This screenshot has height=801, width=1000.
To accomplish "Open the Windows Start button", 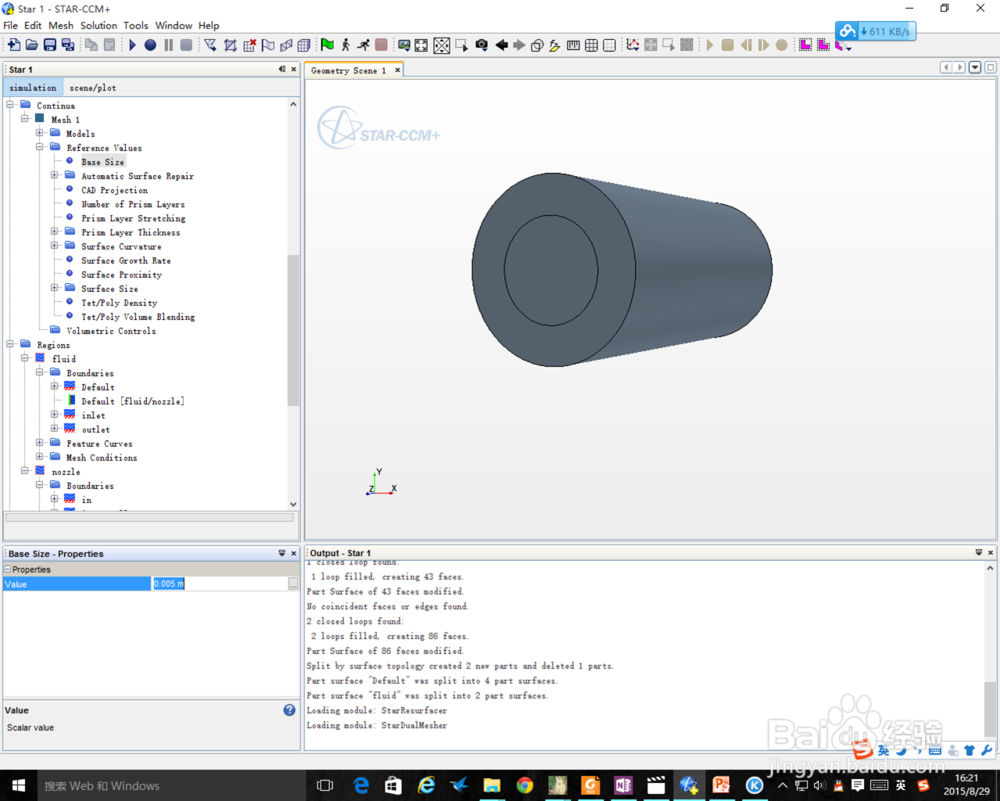I will [18, 786].
